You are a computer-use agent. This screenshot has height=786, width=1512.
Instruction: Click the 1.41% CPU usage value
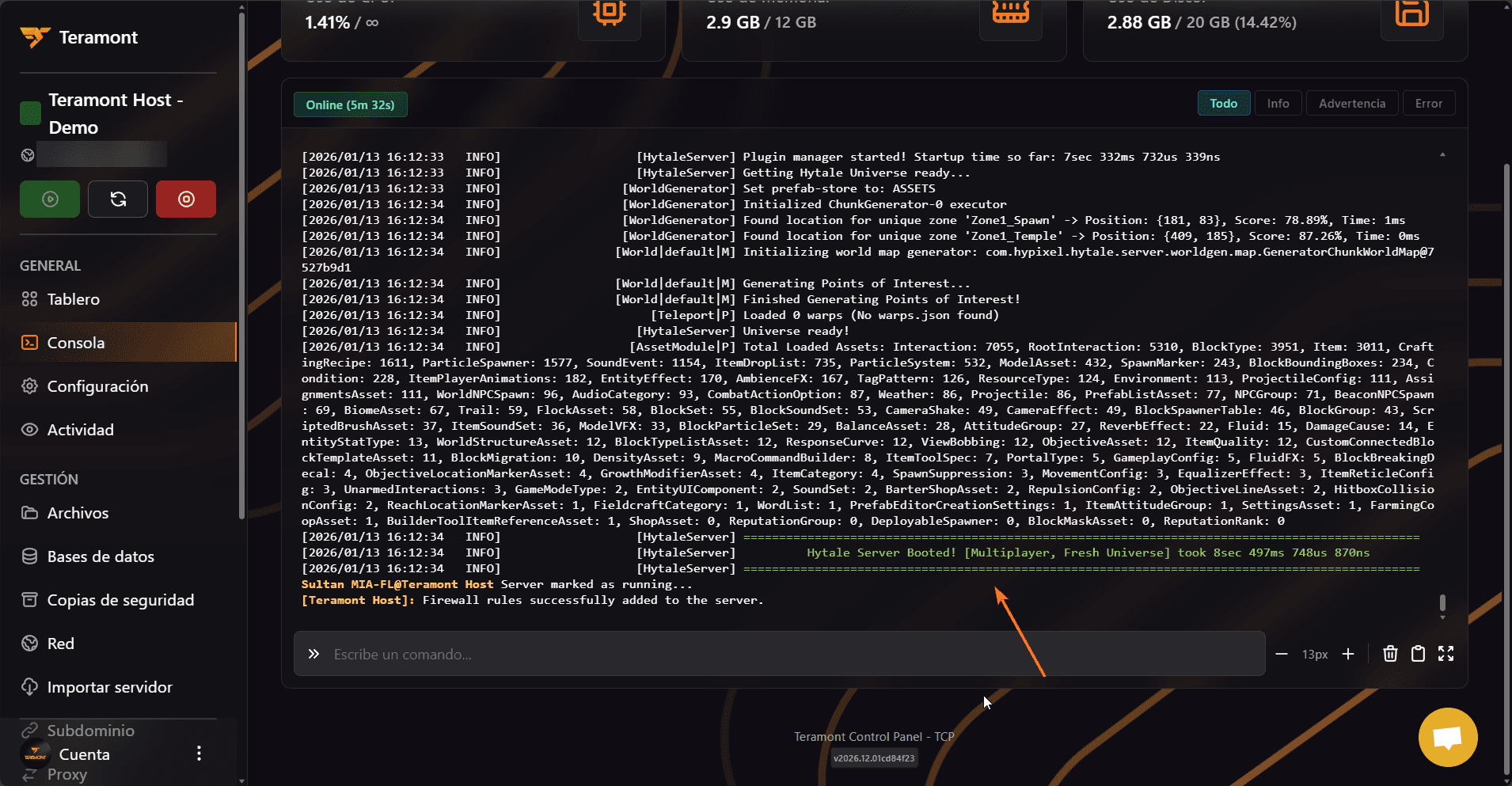341,22
